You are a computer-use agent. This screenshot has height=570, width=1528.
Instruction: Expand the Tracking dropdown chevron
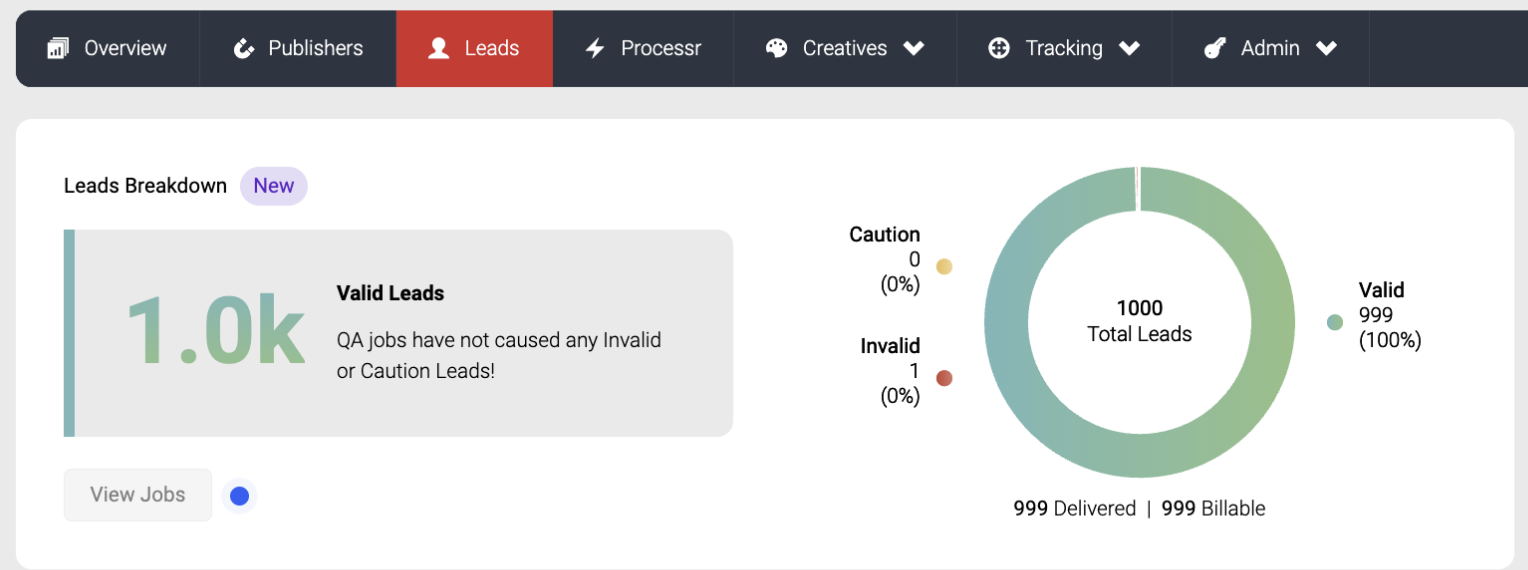pyautogui.click(x=1129, y=48)
